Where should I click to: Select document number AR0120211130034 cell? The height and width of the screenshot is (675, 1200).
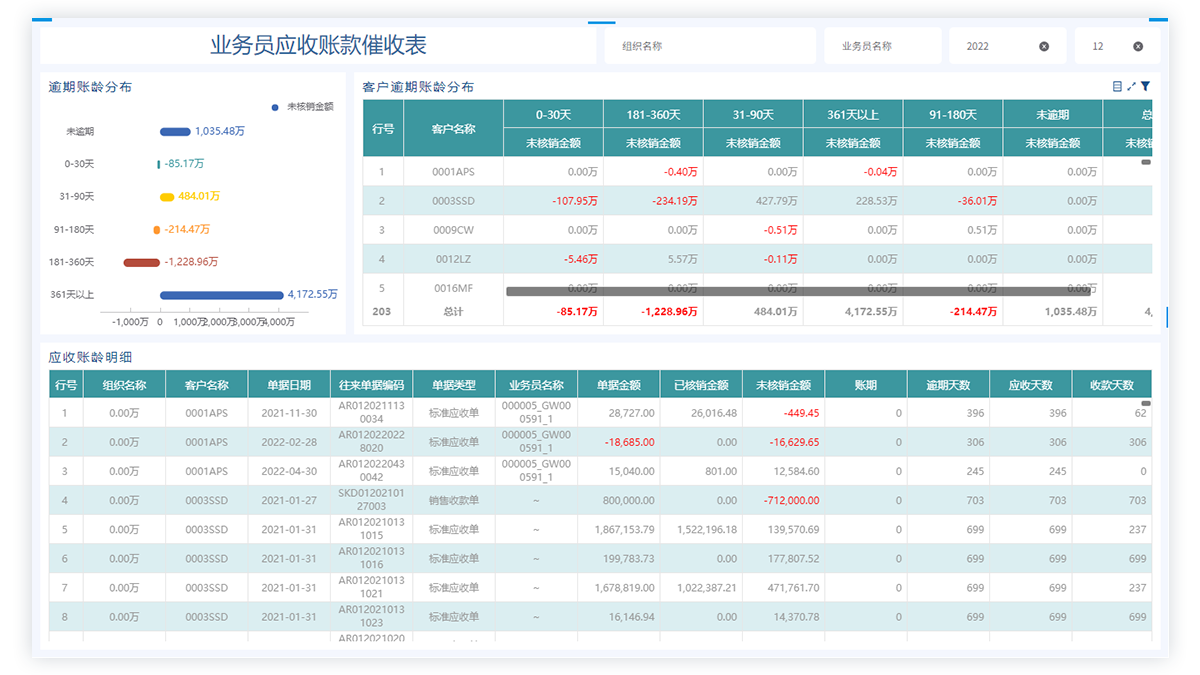(371, 413)
